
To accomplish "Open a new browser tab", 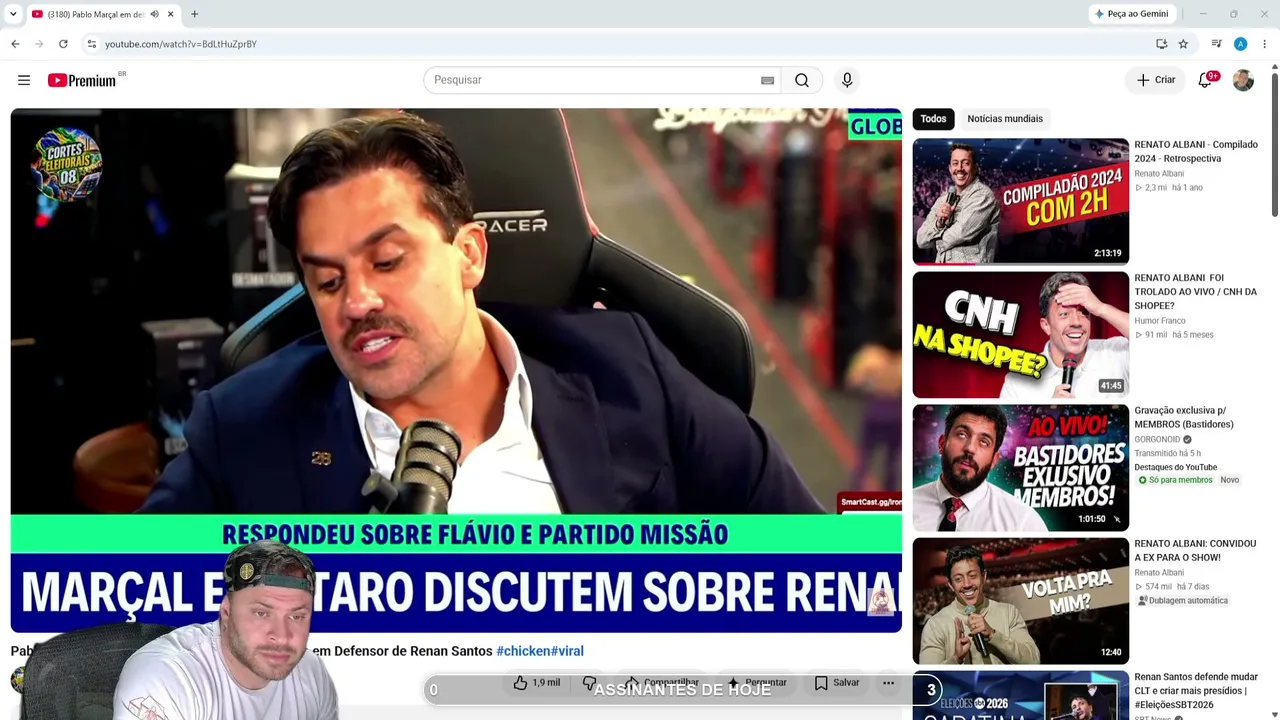I will click(x=194, y=14).
